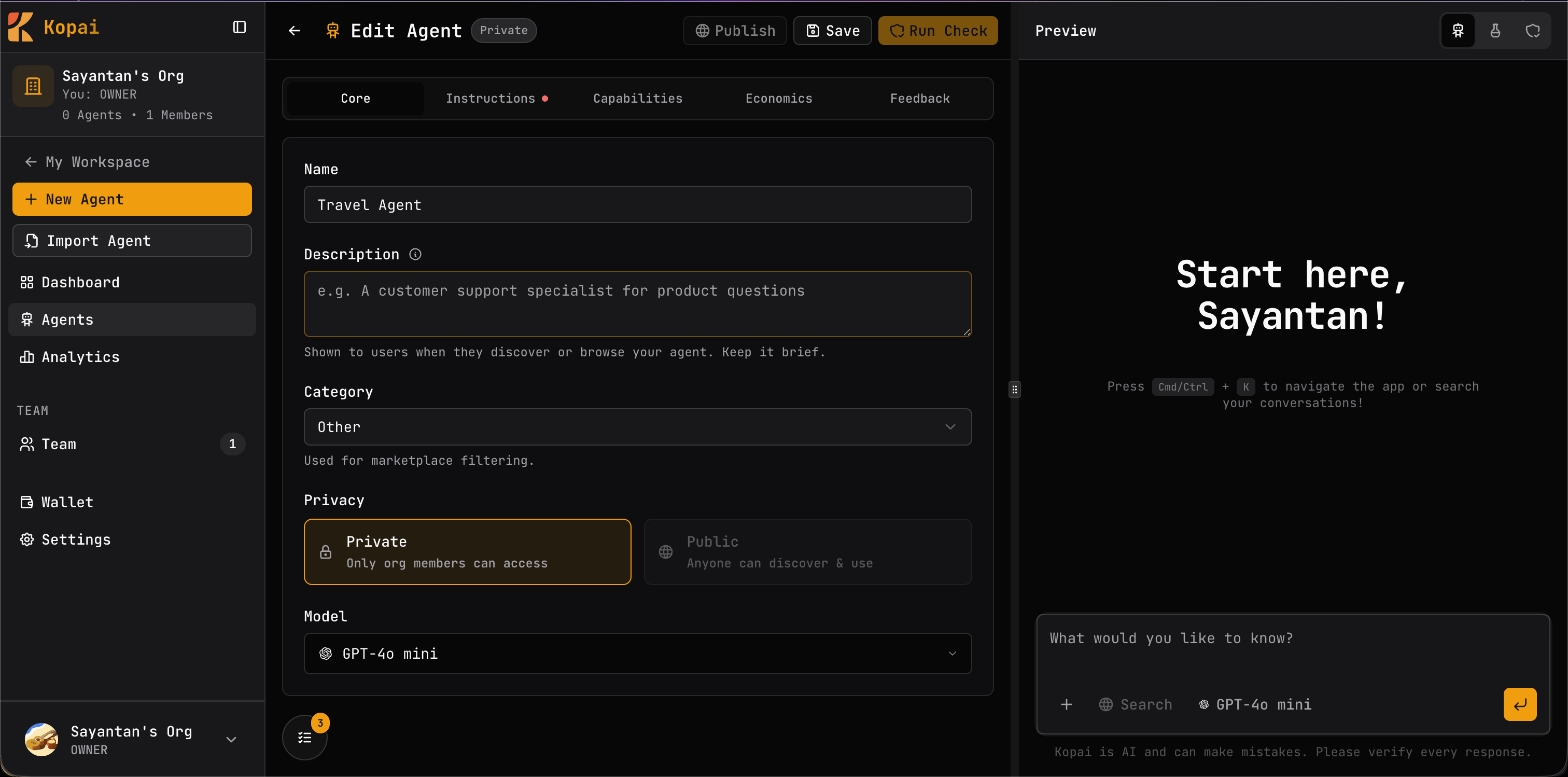Return to My Workspace
This screenshot has width=1568, height=777.
tap(87, 162)
